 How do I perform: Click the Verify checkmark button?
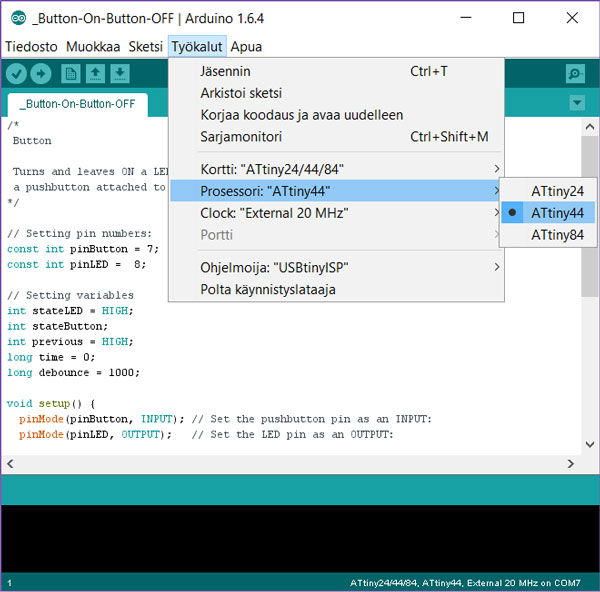(x=16, y=73)
